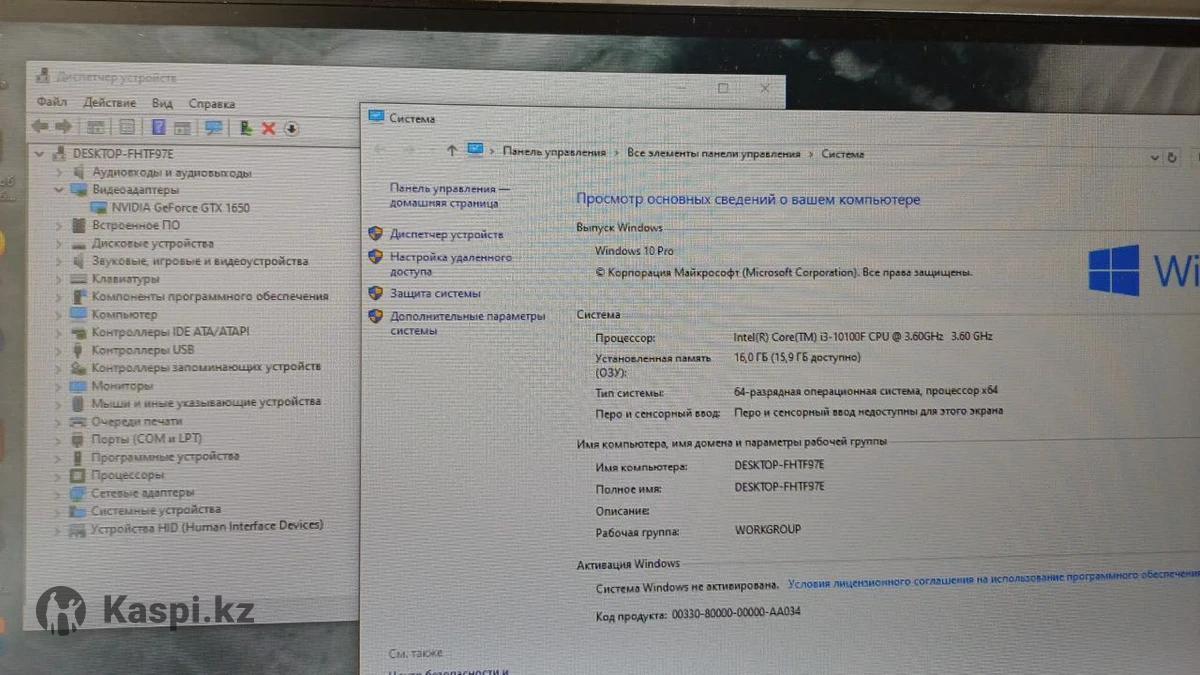
Task: Expand the Компьютер node
Action: (x=58, y=314)
